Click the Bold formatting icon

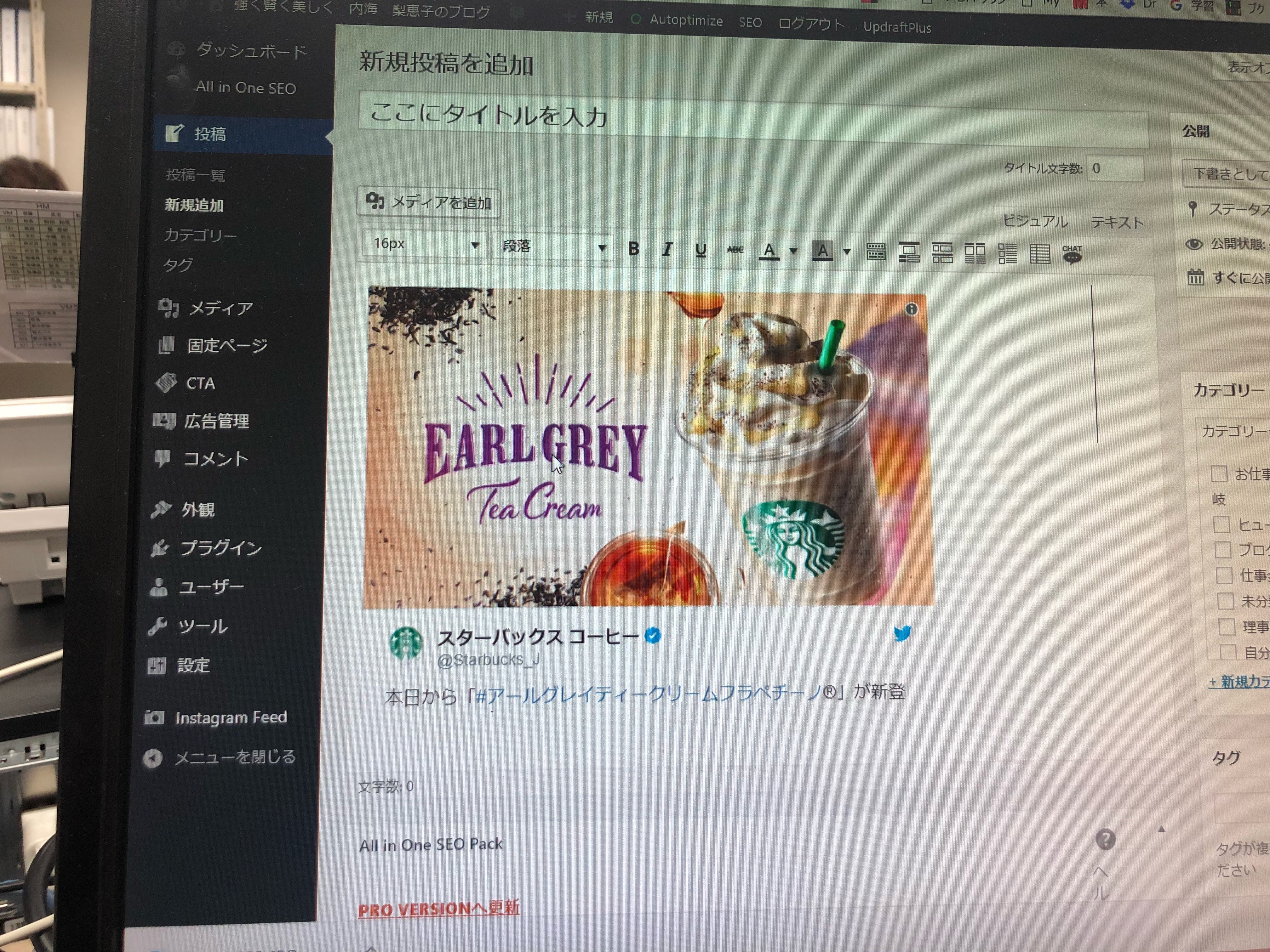[633, 248]
